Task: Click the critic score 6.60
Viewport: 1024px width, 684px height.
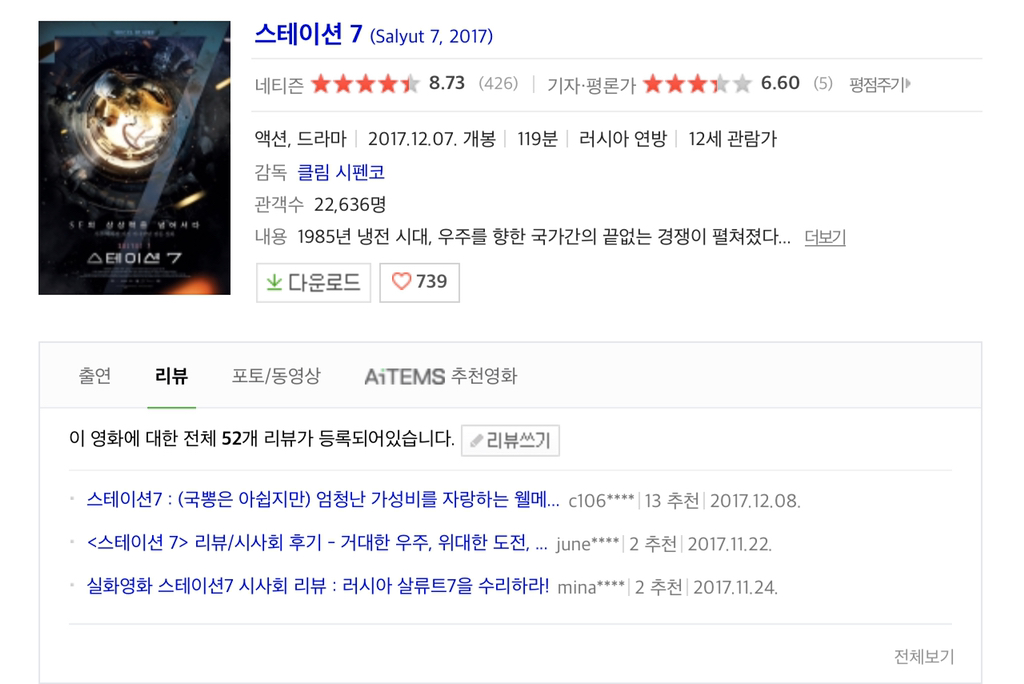Action: click(780, 83)
